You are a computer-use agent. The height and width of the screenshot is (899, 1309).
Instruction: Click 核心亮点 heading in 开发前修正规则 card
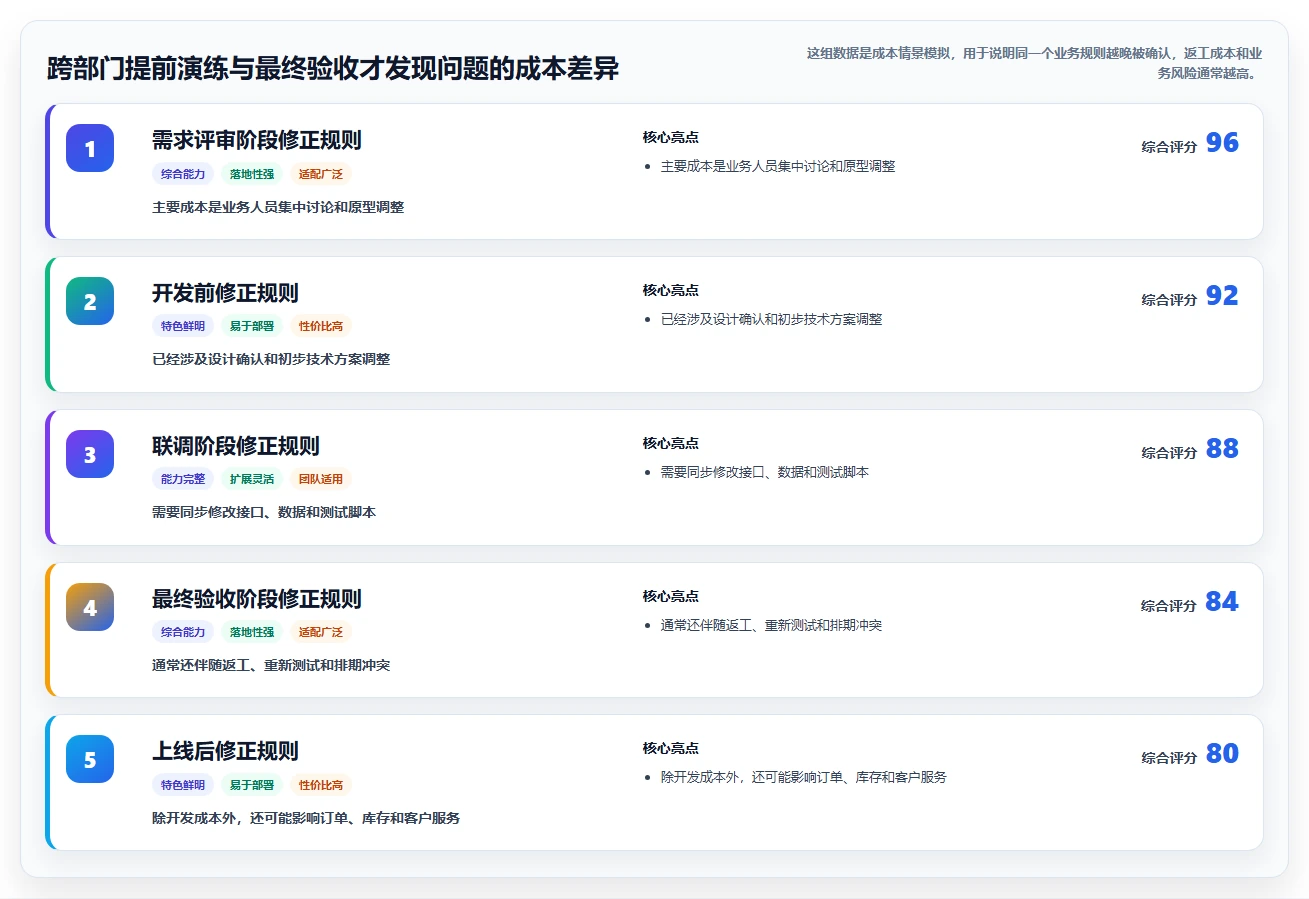671,291
